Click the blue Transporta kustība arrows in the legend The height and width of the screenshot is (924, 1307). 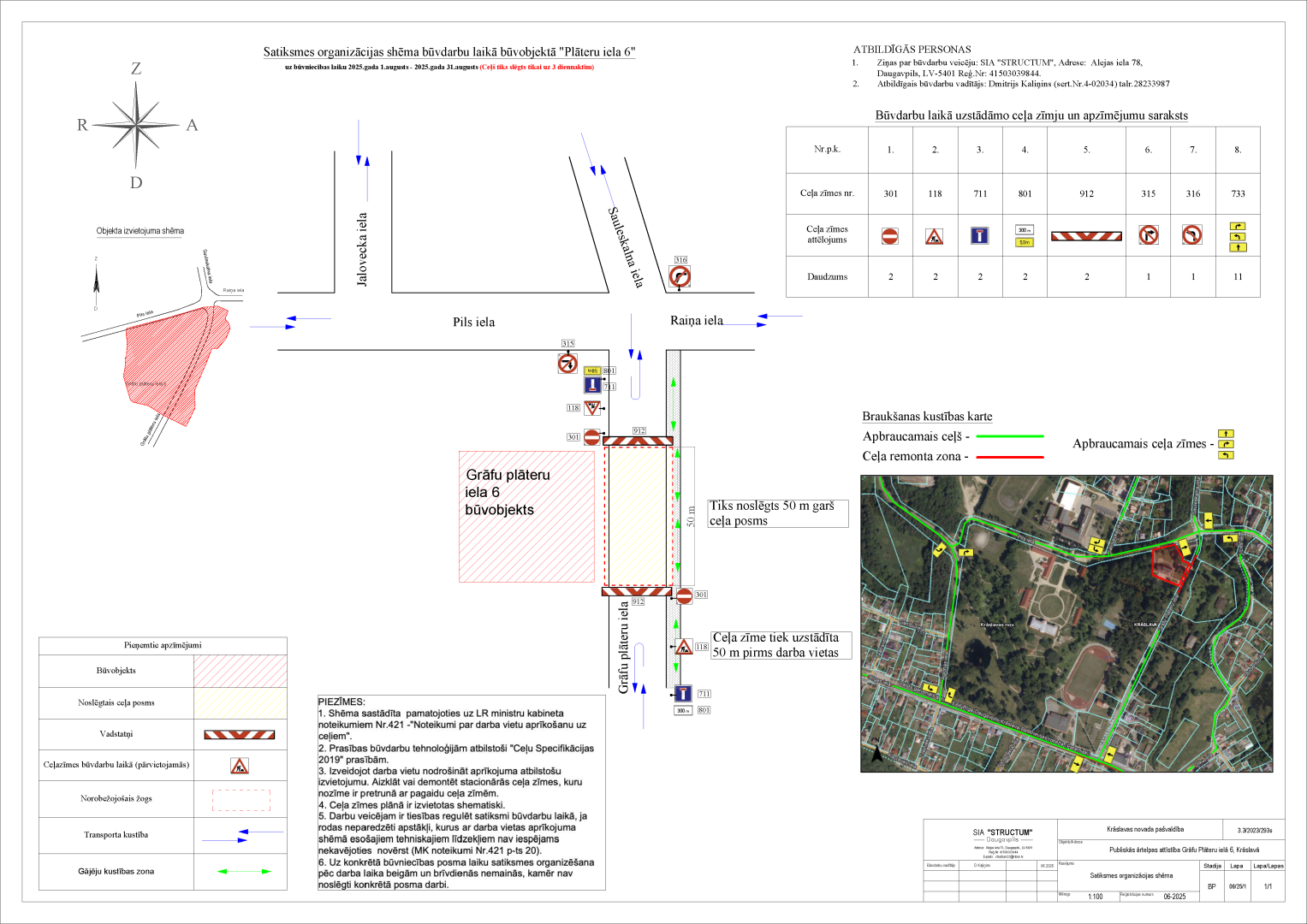coord(243,836)
